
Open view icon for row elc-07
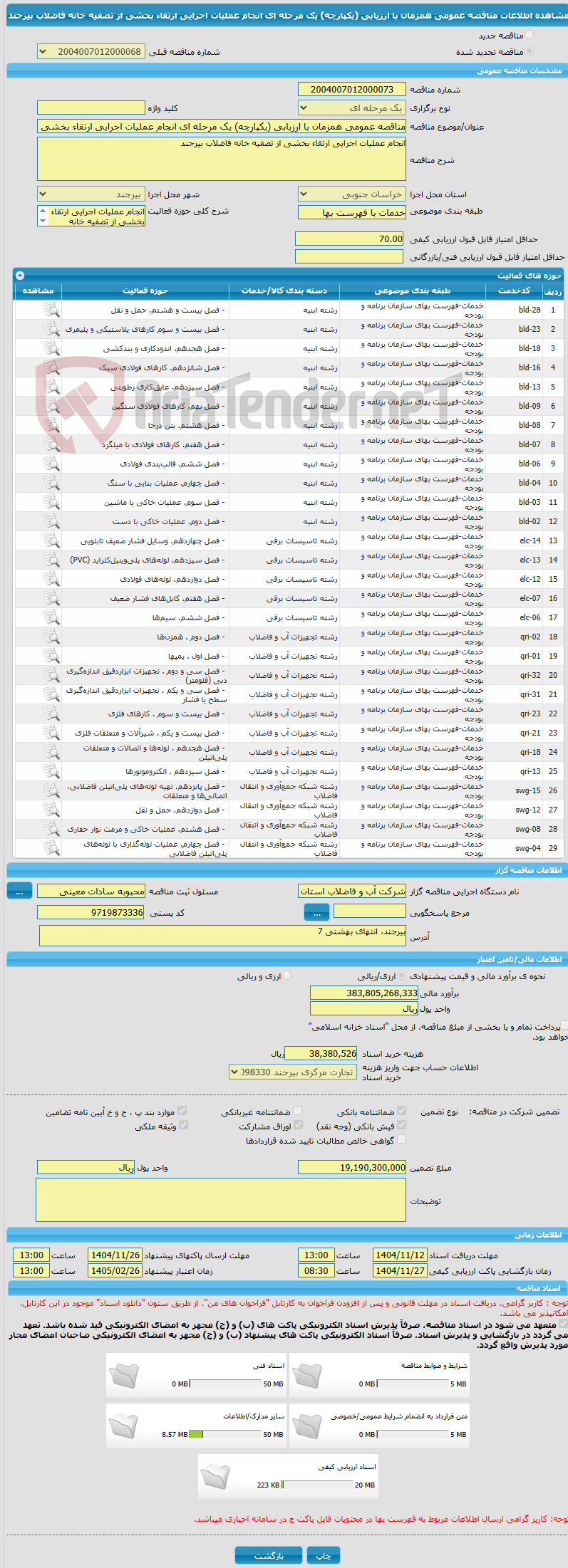tap(51, 598)
